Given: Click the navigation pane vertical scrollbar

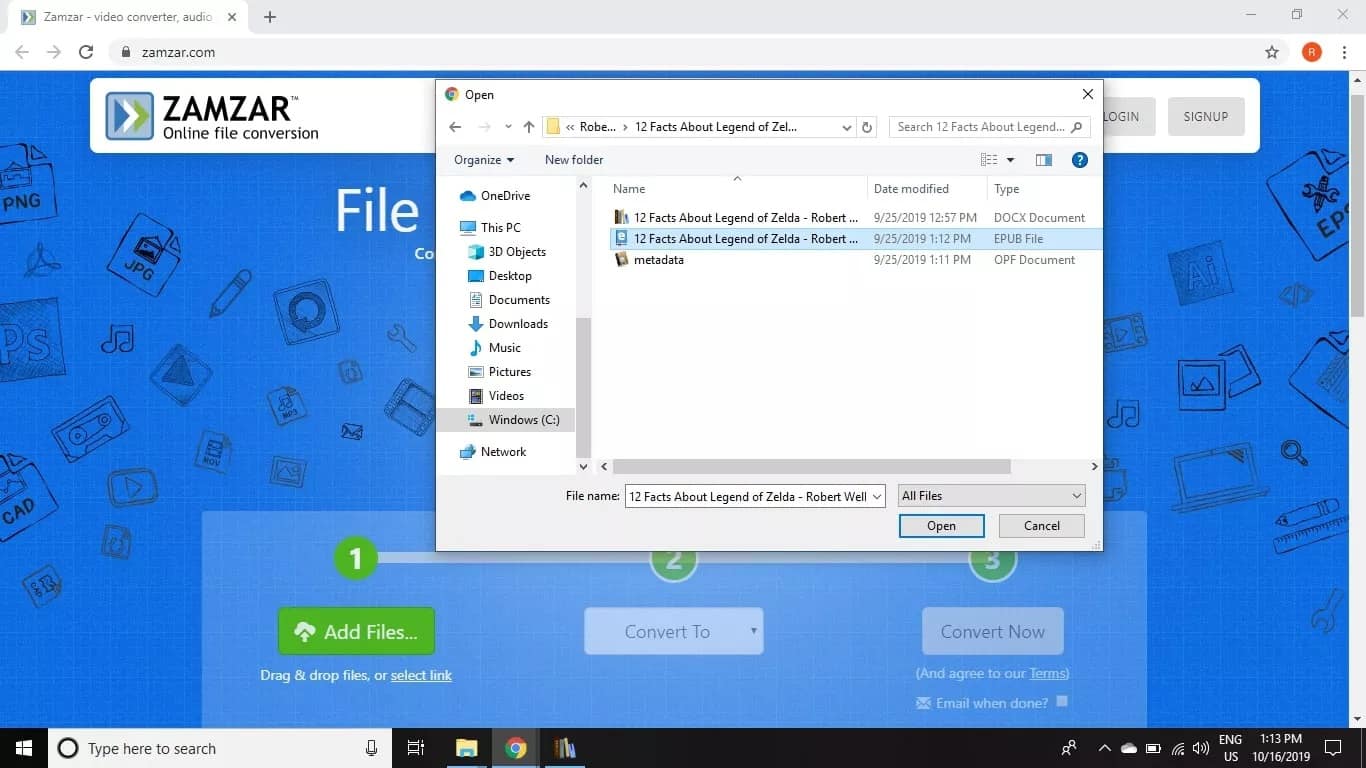Looking at the screenshot, I should pos(584,387).
